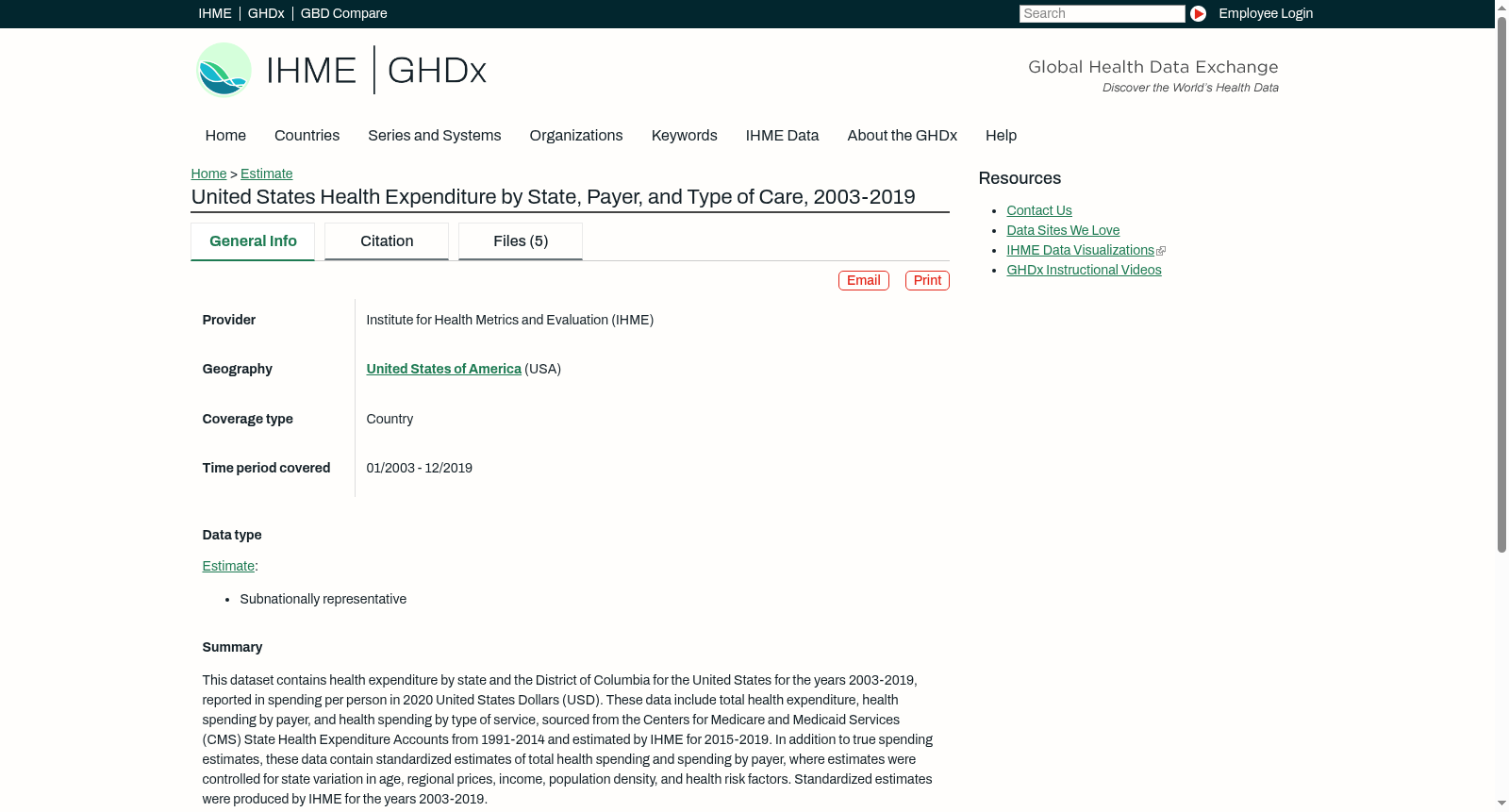1509x812 pixels.
Task: Click the 'Time period covered' field label
Action: (267, 468)
